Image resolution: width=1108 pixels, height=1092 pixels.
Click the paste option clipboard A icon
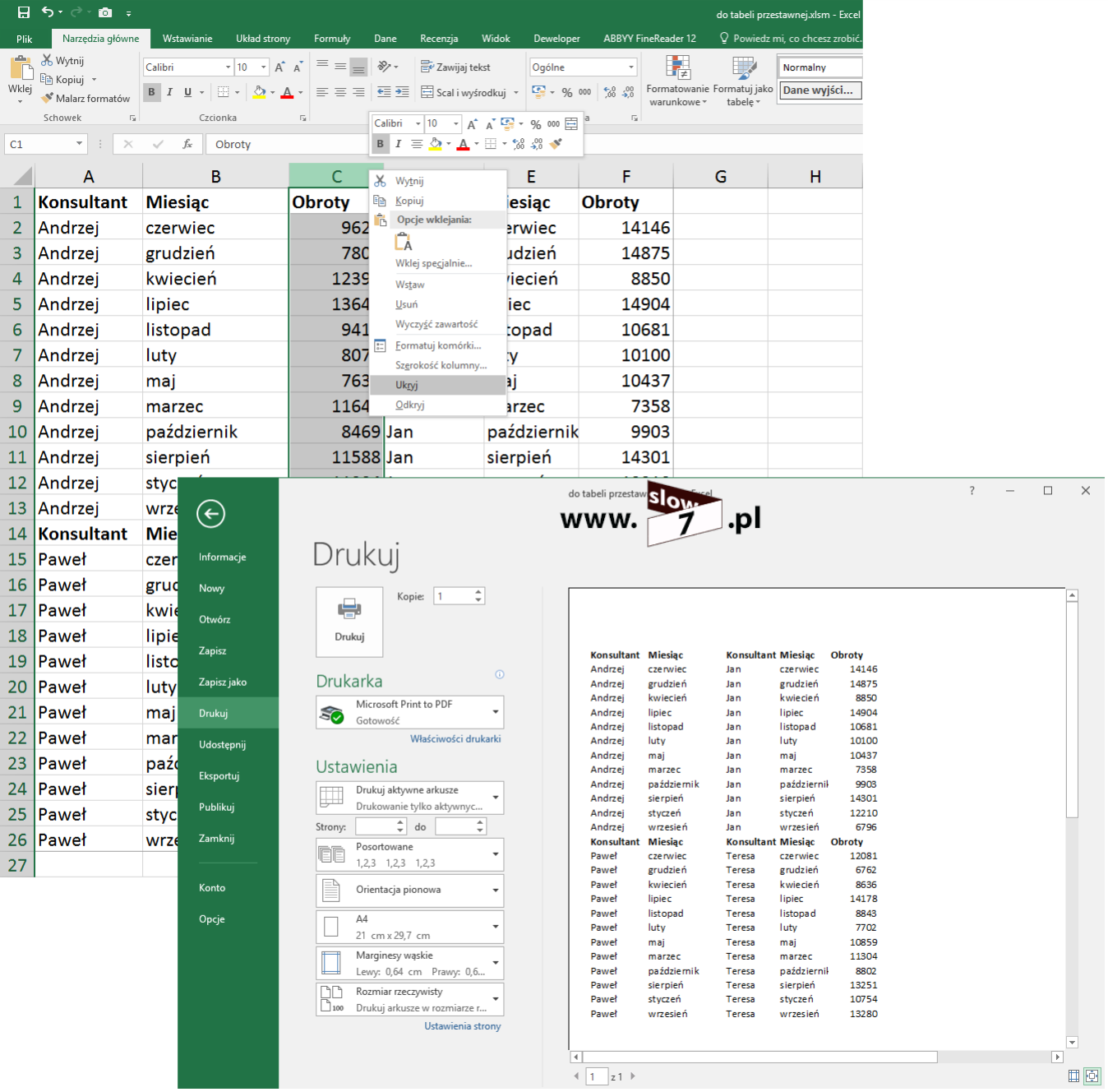click(404, 242)
